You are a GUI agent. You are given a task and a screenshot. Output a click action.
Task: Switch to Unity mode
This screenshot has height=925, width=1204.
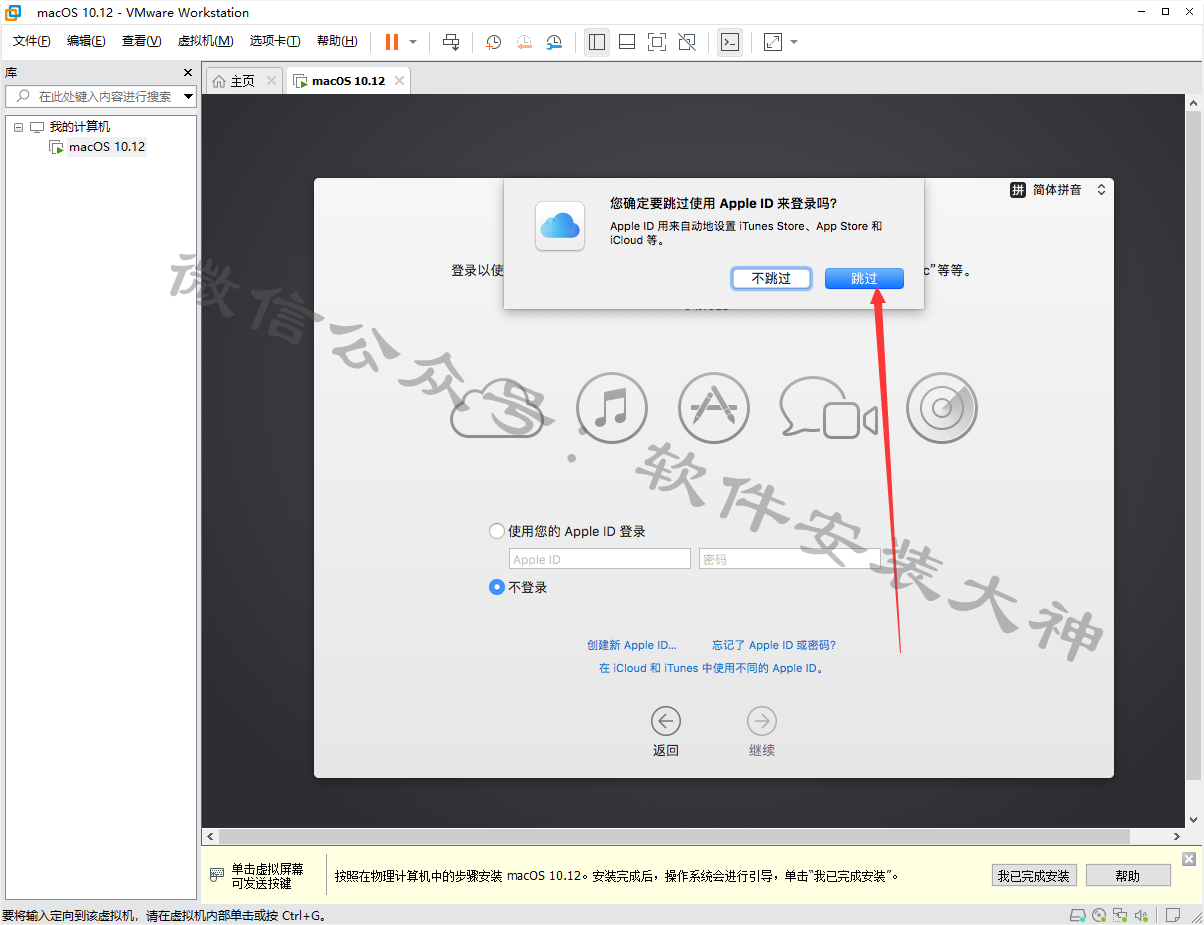pyautogui.click(x=687, y=42)
